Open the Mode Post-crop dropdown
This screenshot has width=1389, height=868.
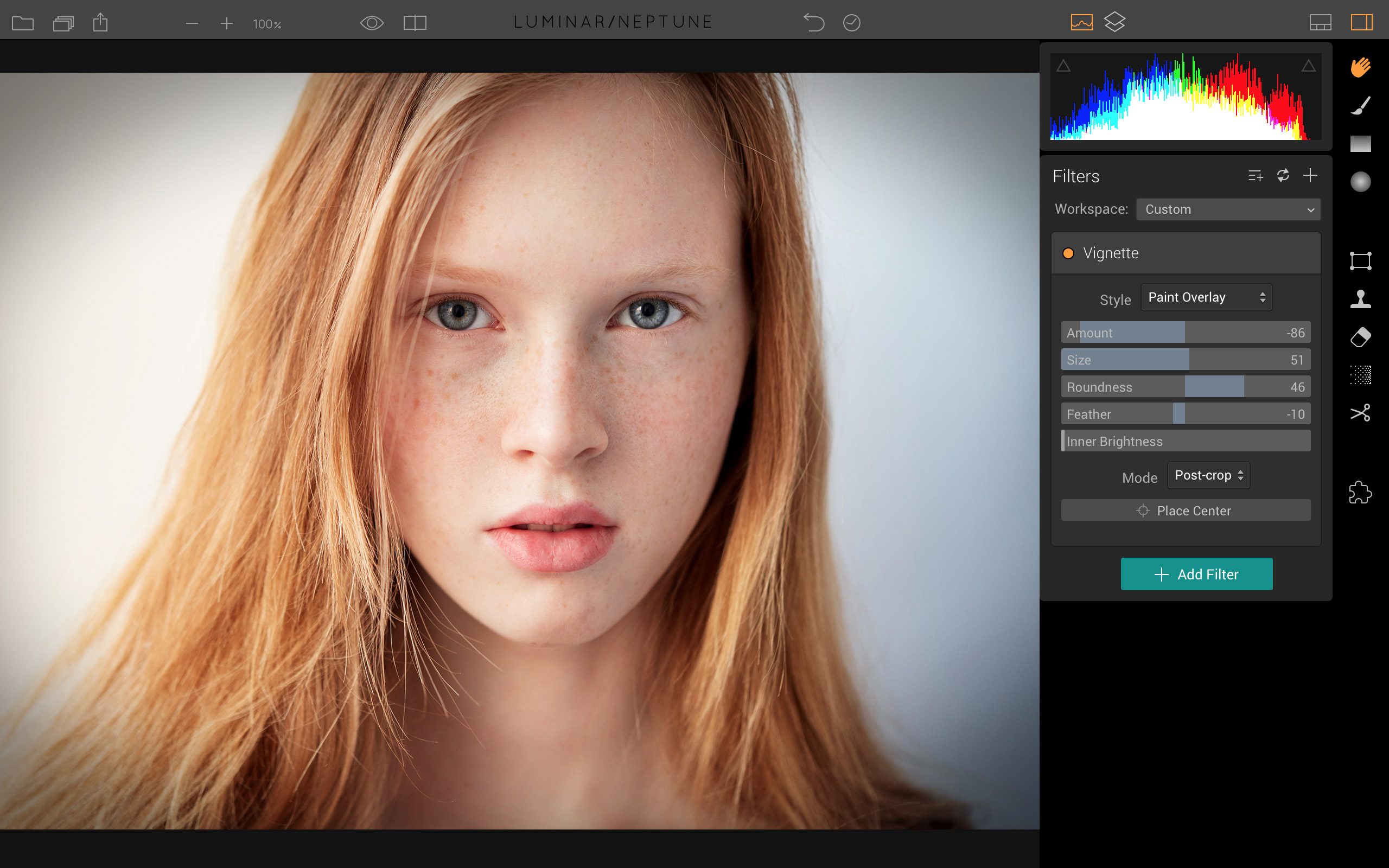(1208, 475)
